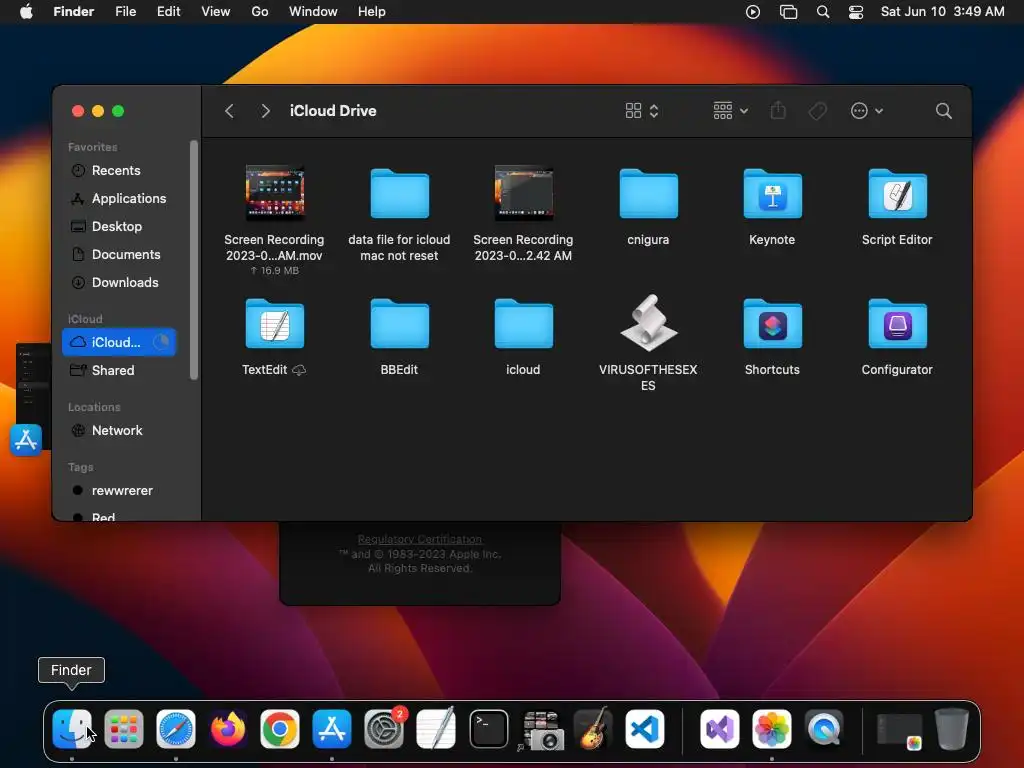Open the Go menu

coord(260,12)
